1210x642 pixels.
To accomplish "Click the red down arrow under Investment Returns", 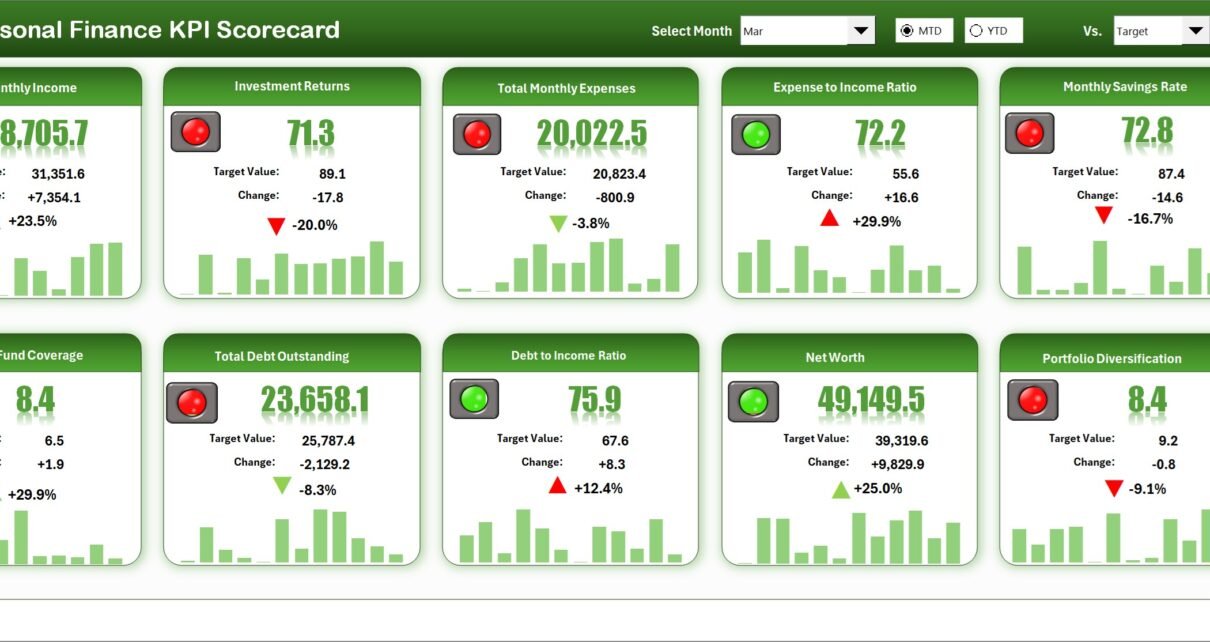I will click(276, 226).
